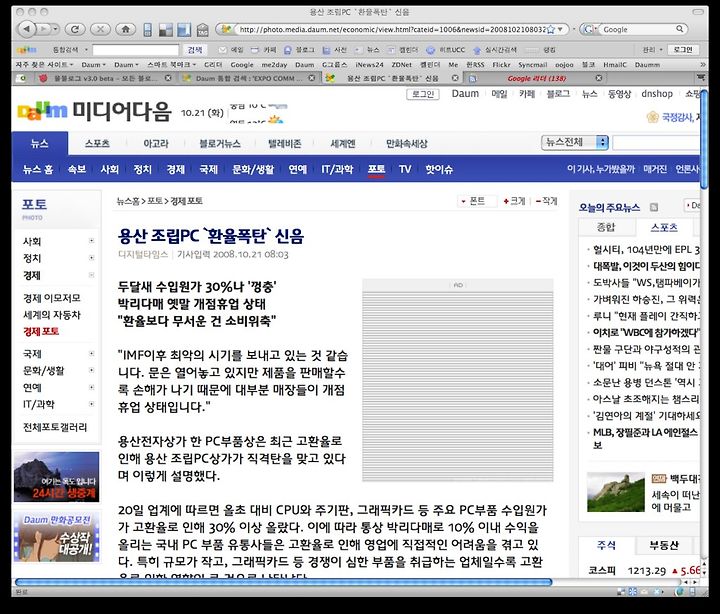Open the 관리 dropdown in Daum toolbar

tap(652, 50)
